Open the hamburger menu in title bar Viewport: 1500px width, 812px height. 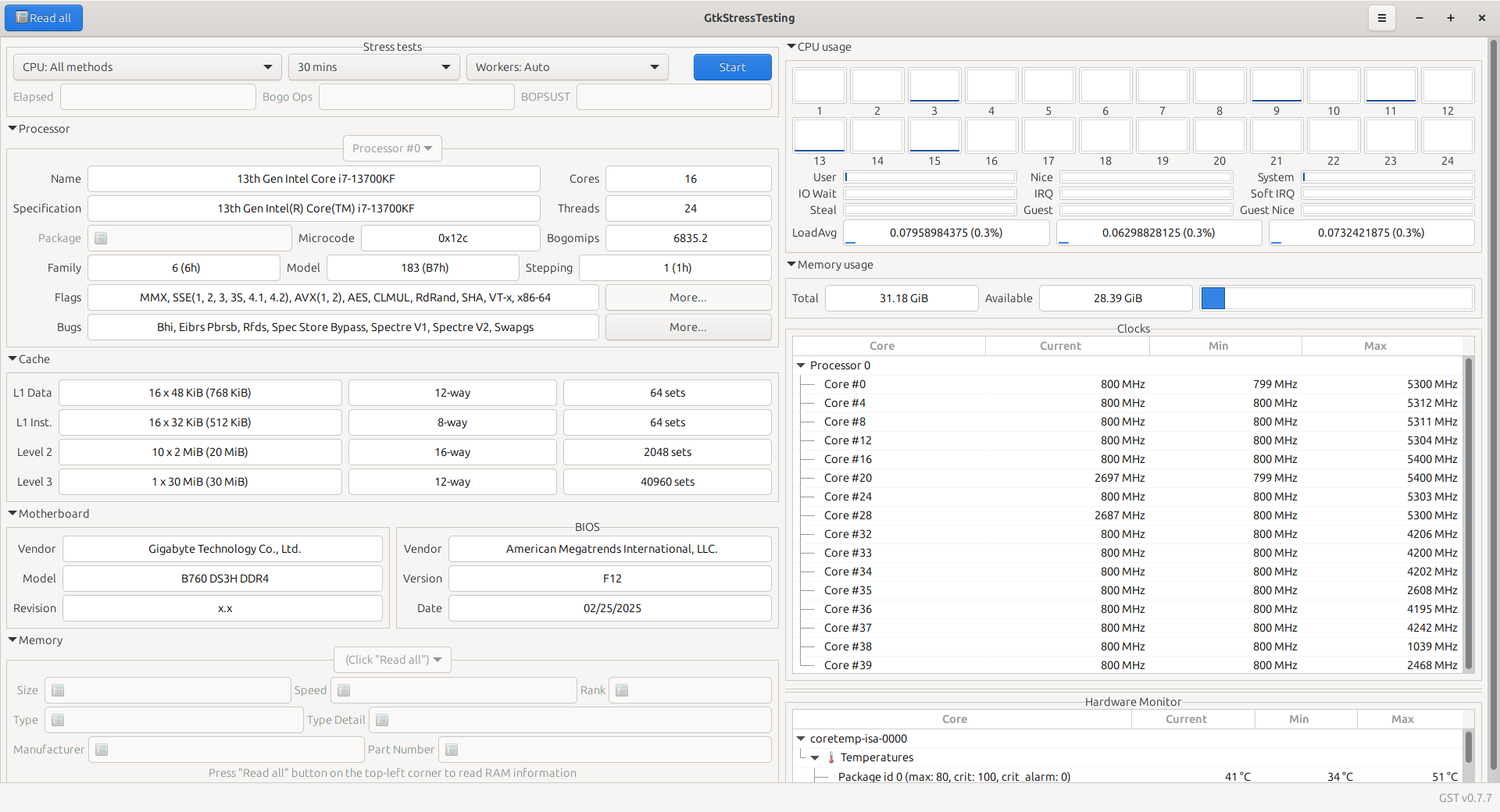coord(1381,18)
